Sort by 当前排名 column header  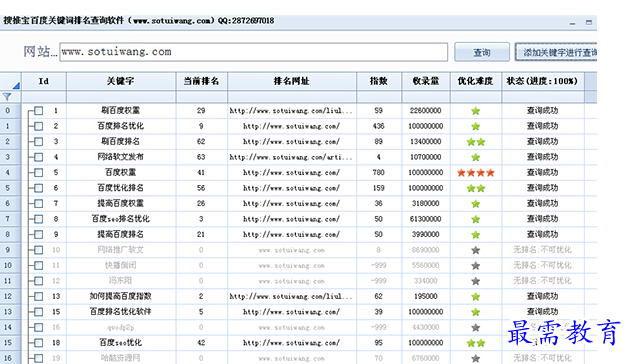pos(201,81)
